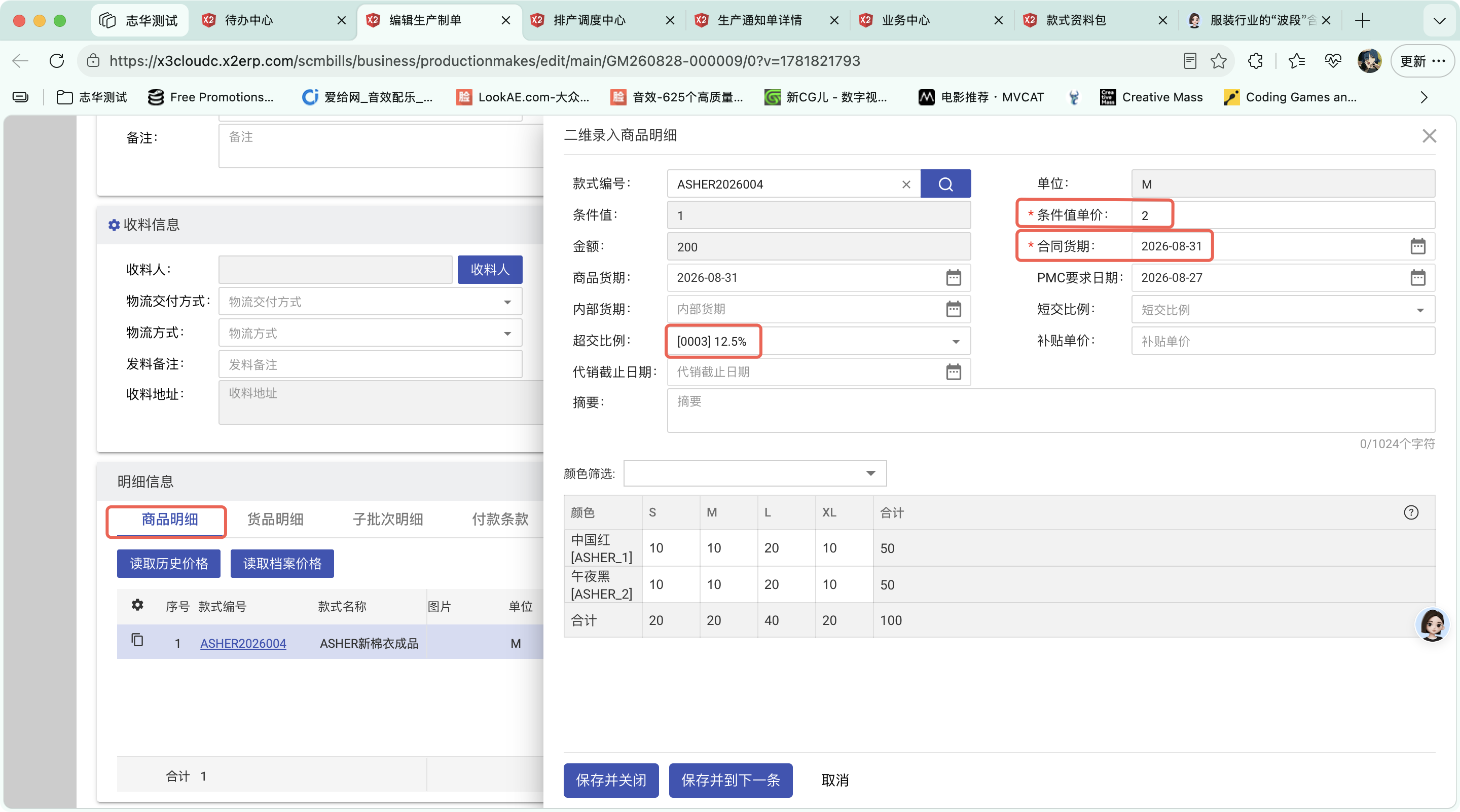1460x812 pixels.
Task: Click the help question mark icon in size grid
Action: point(1411,513)
